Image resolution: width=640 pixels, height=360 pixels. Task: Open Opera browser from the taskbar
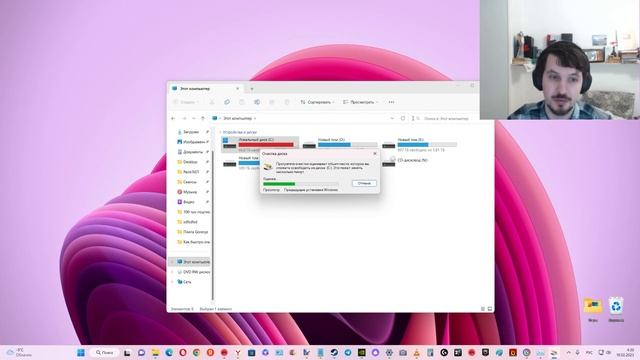pyautogui.click(x=183, y=353)
